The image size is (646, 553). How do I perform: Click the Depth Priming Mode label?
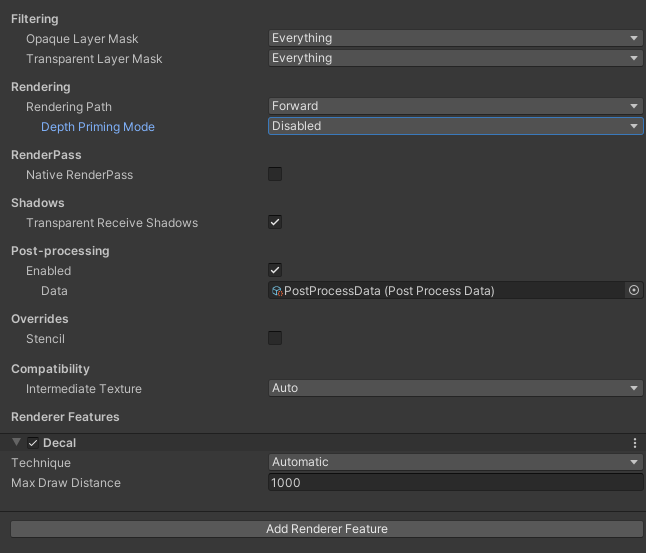click(98, 127)
